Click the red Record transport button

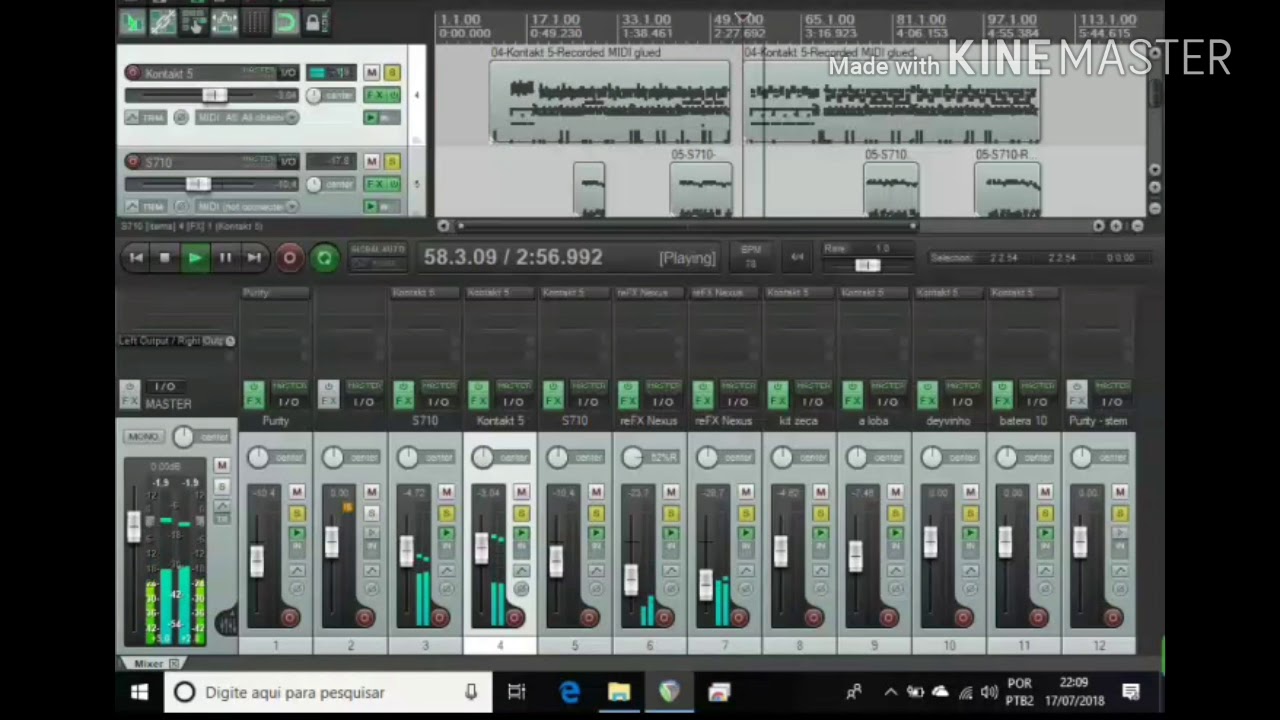[289, 258]
